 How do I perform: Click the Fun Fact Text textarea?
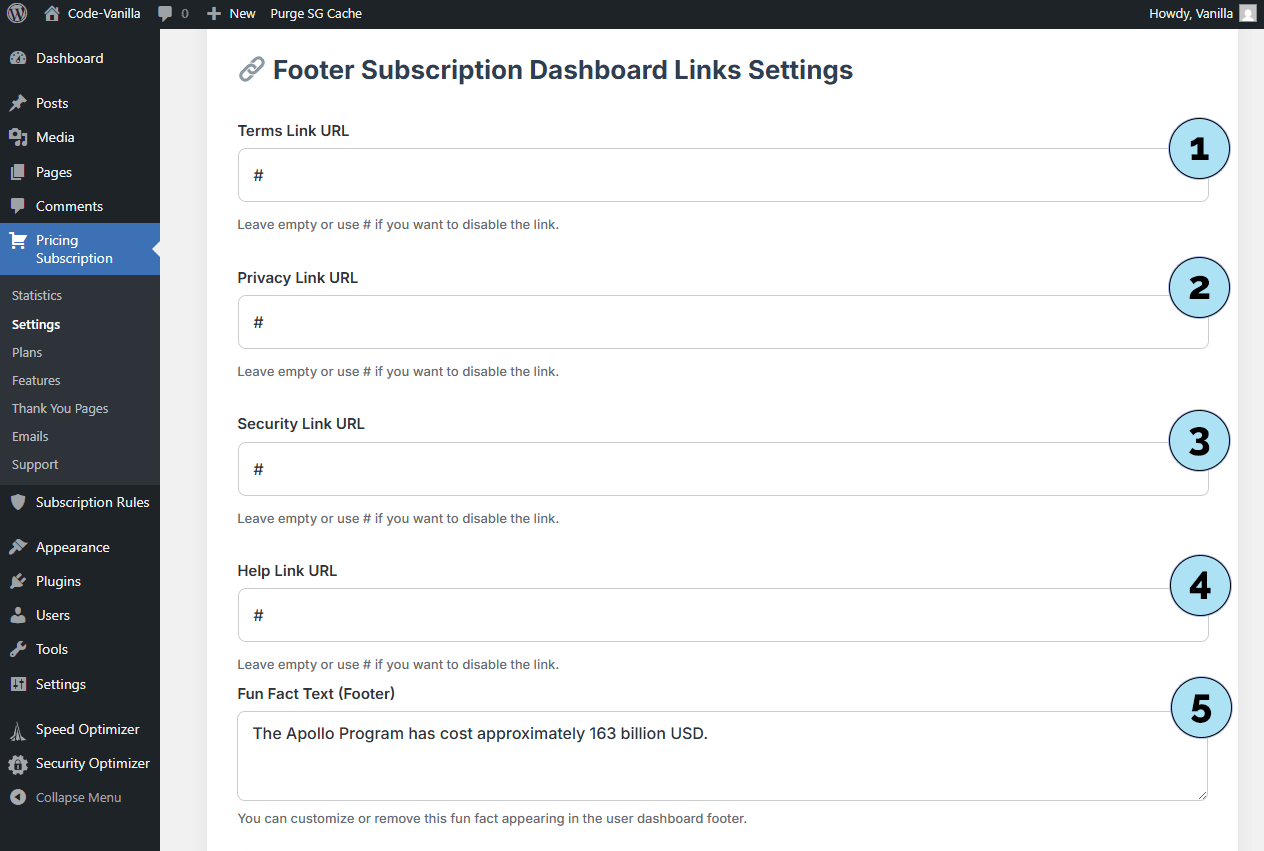coord(700,756)
